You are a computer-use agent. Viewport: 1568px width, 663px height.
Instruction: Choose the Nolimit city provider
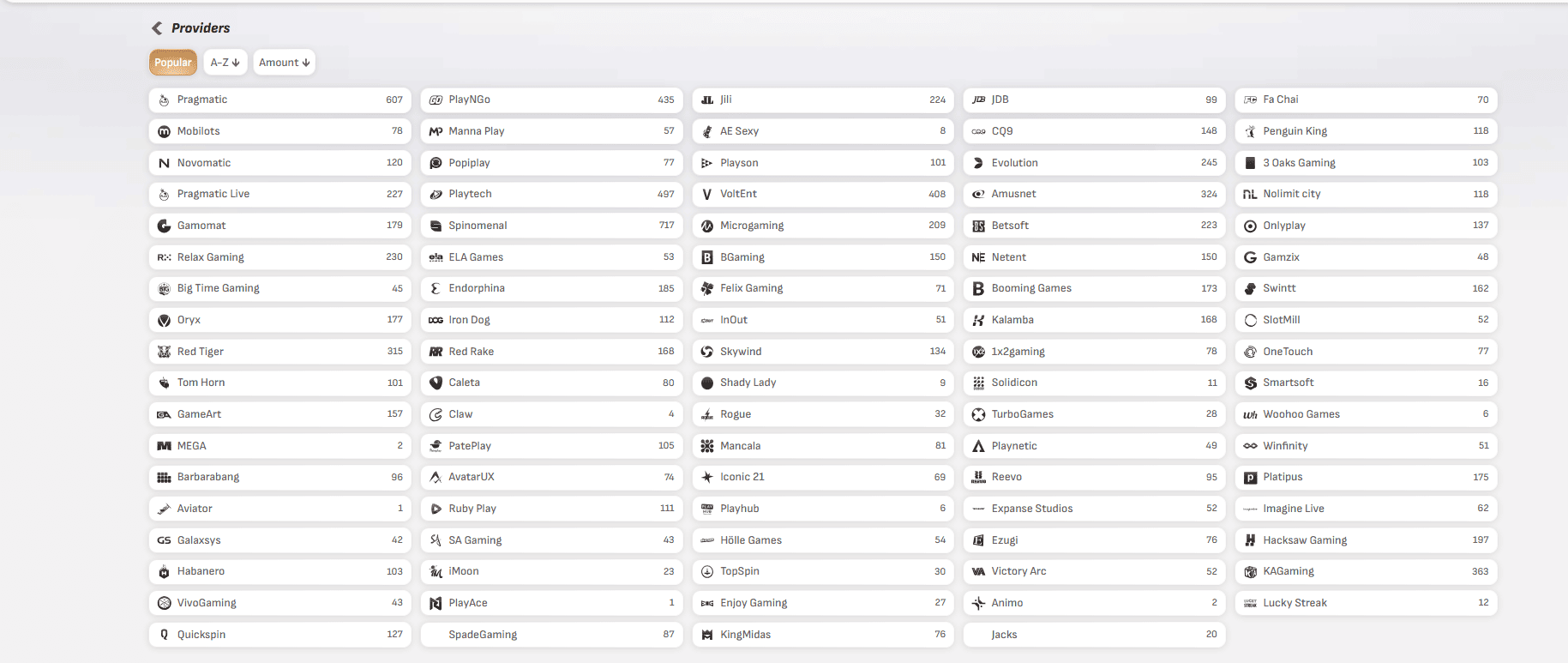pos(1366,194)
